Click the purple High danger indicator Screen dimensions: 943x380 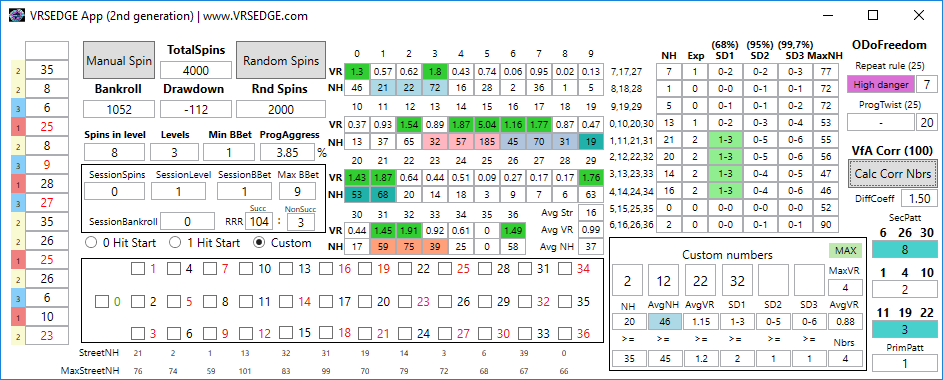coord(880,85)
